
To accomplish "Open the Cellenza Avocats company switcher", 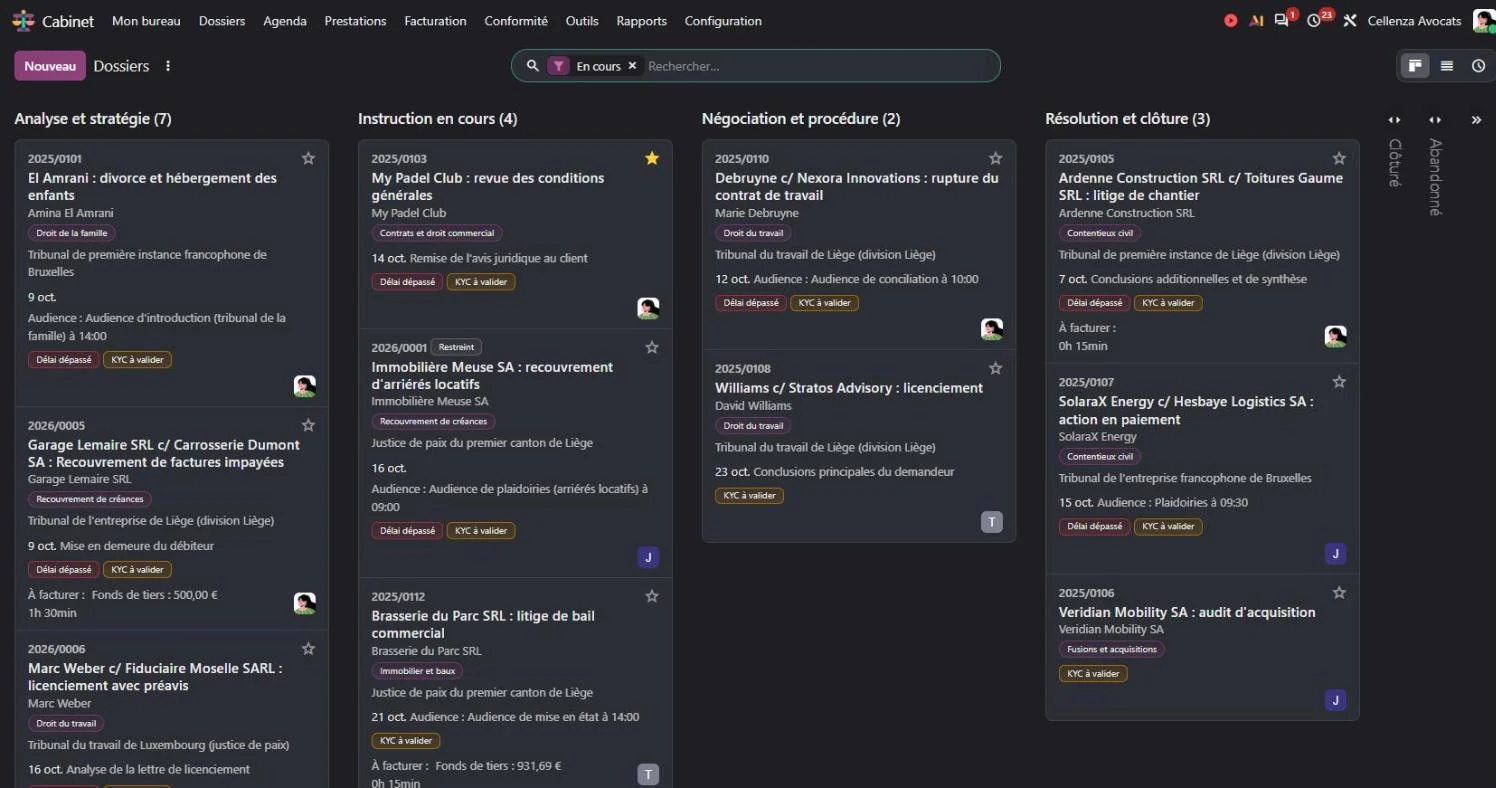I will [1414, 20].
